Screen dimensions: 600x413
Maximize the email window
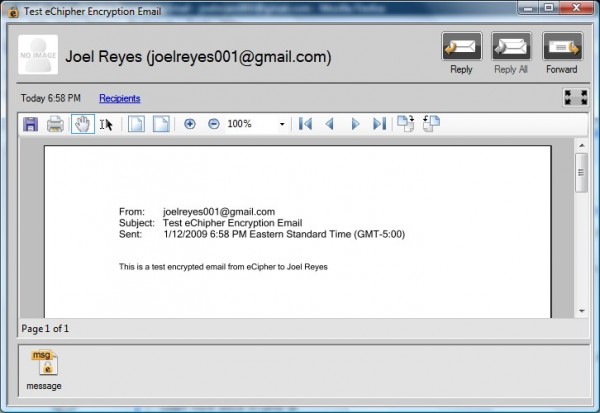coord(549,8)
